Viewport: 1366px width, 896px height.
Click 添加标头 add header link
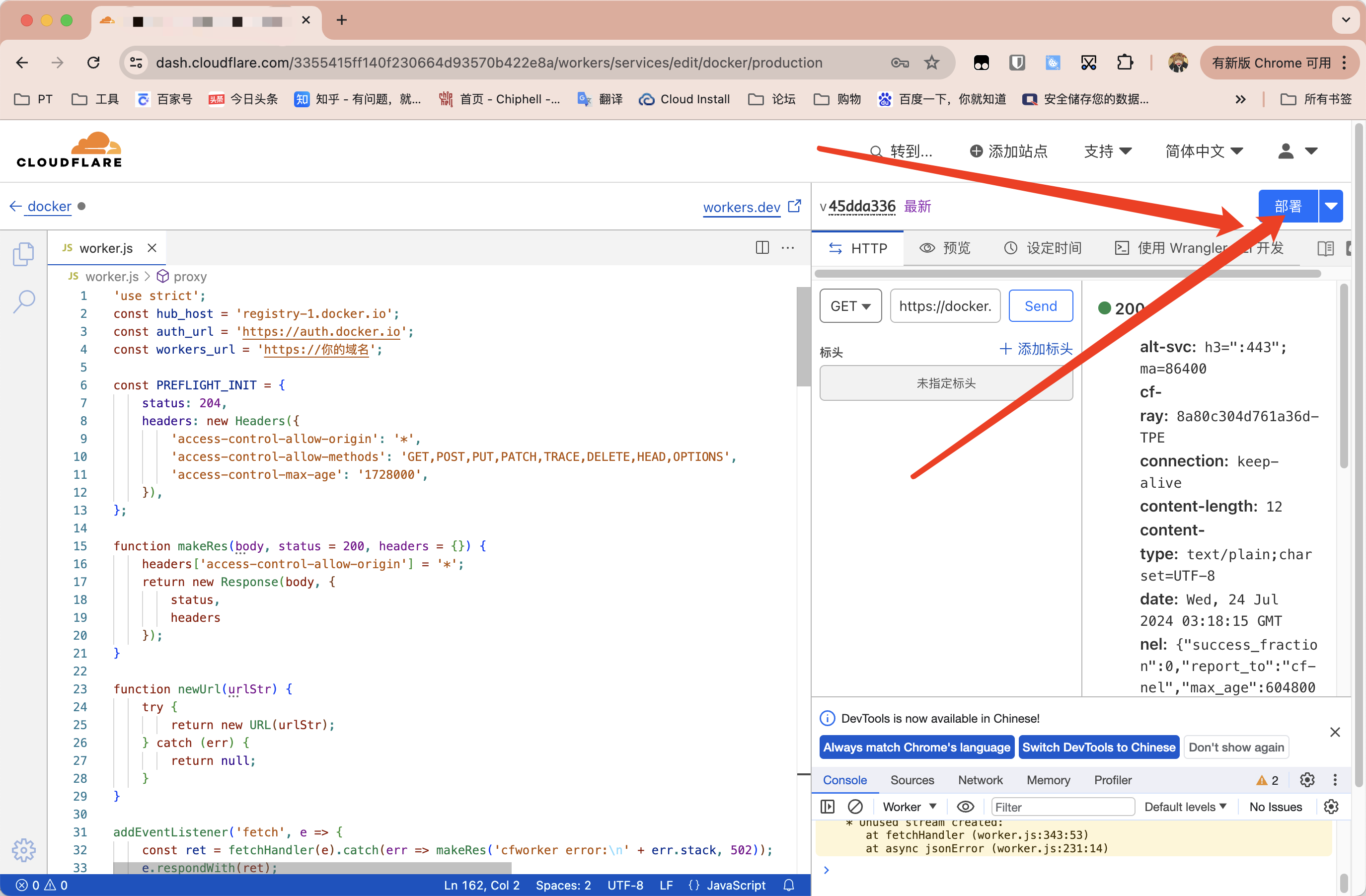pyautogui.click(x=1036, y=348)
